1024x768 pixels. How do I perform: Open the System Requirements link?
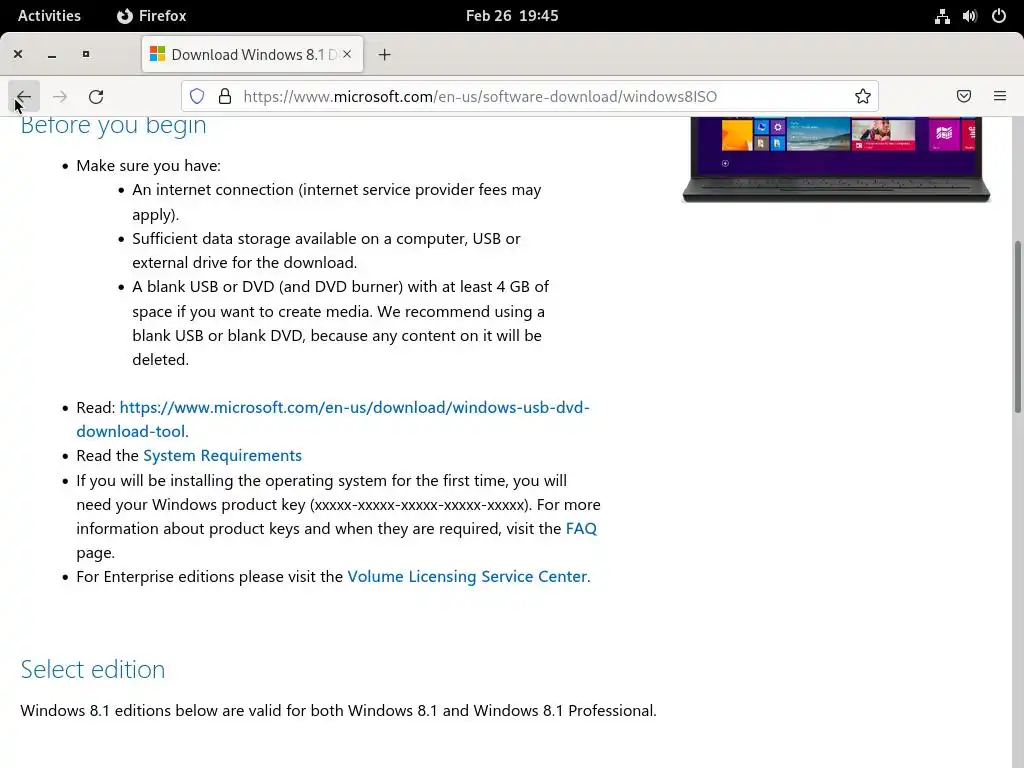(222, 455)
